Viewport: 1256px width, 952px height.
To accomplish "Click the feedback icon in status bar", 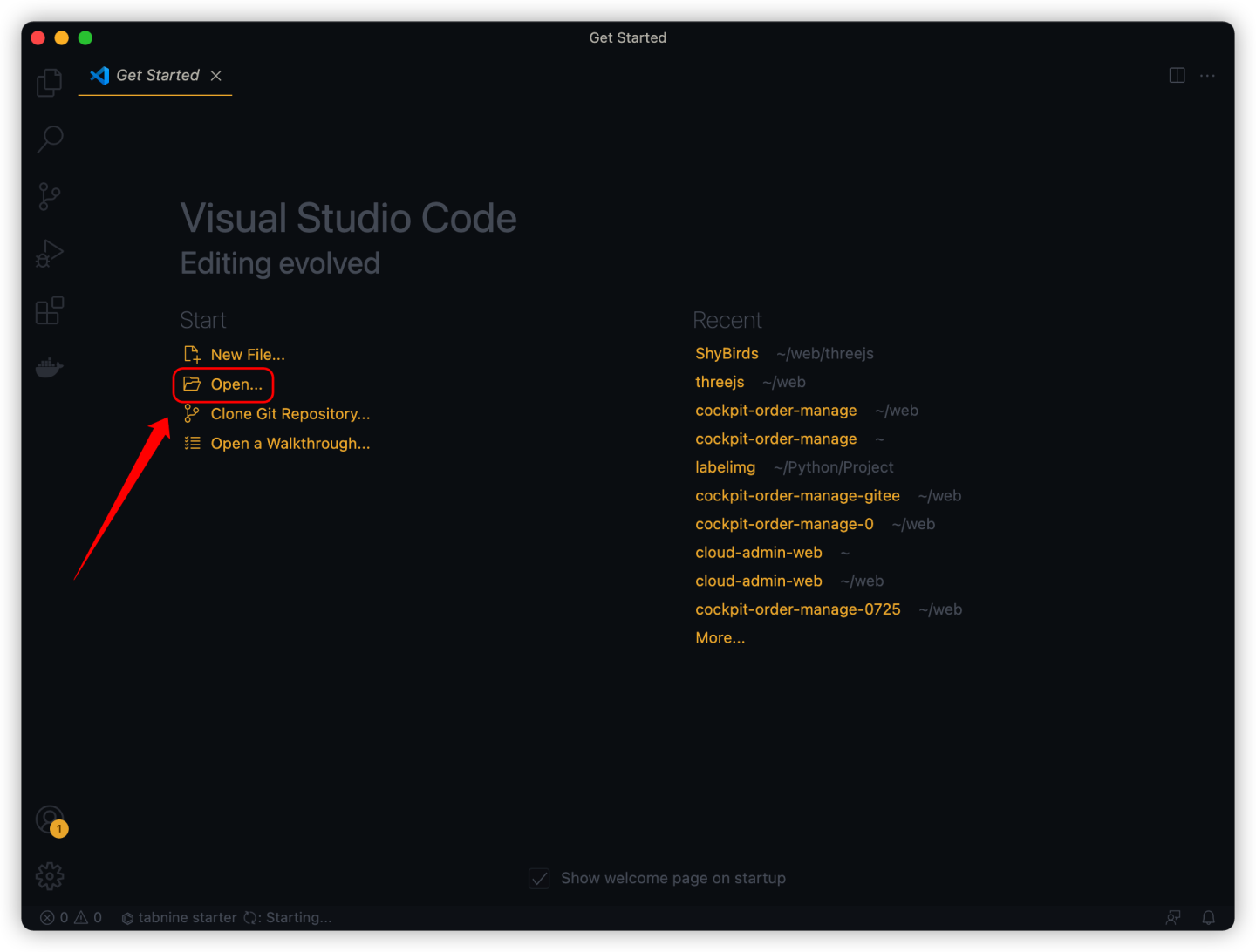I will point(1173,917).
